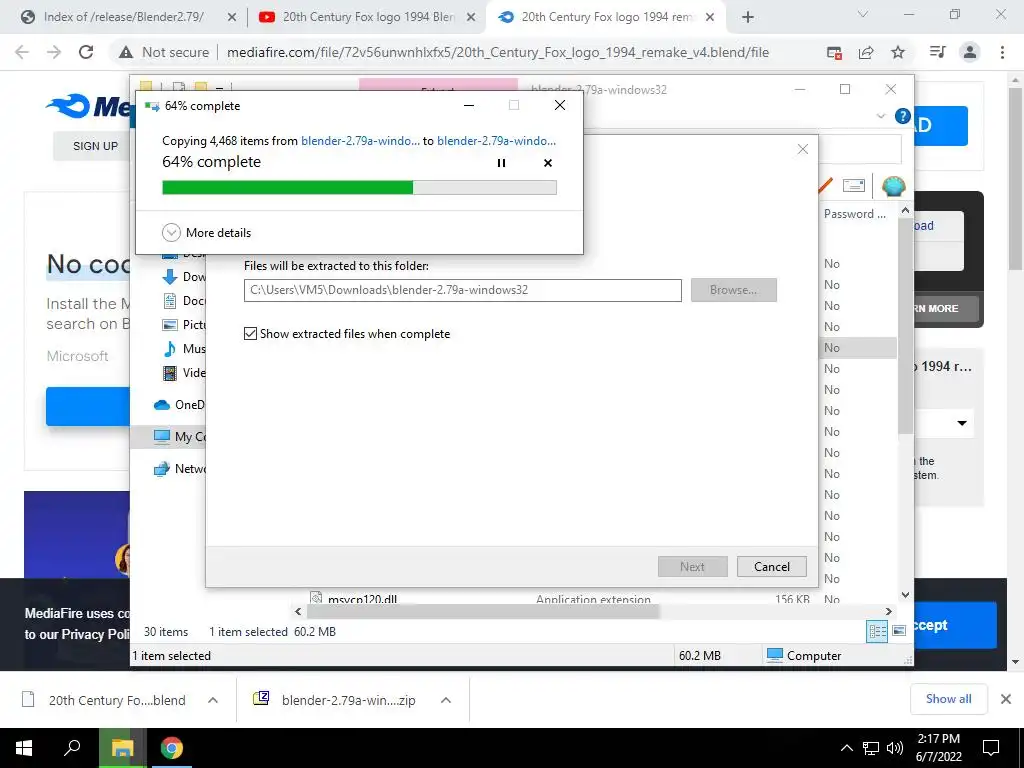Select Pictures in Explorer navigation pane

coord(184,325)
